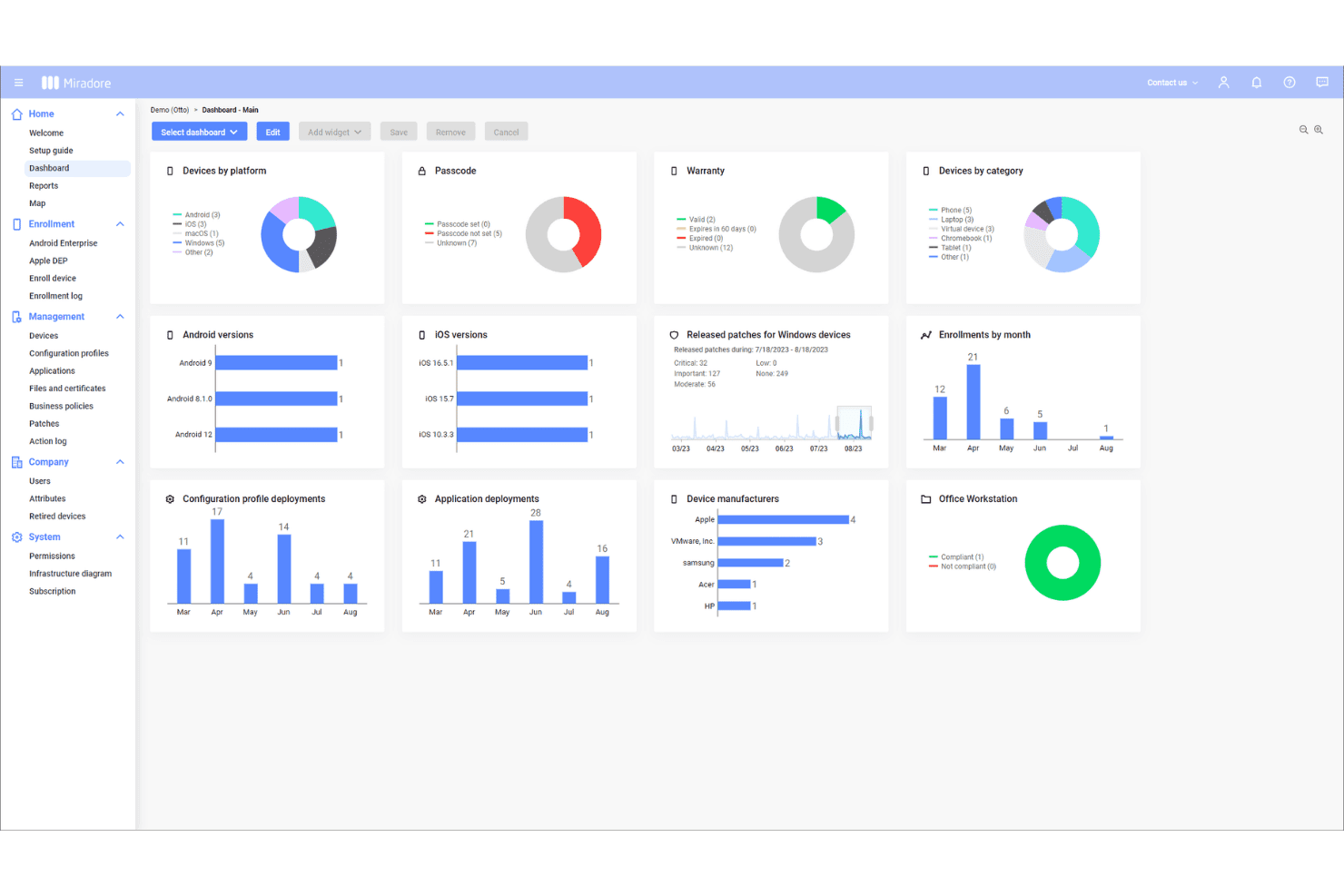Open the notifications bell
1344x896 pixels.
[1257, 83]
